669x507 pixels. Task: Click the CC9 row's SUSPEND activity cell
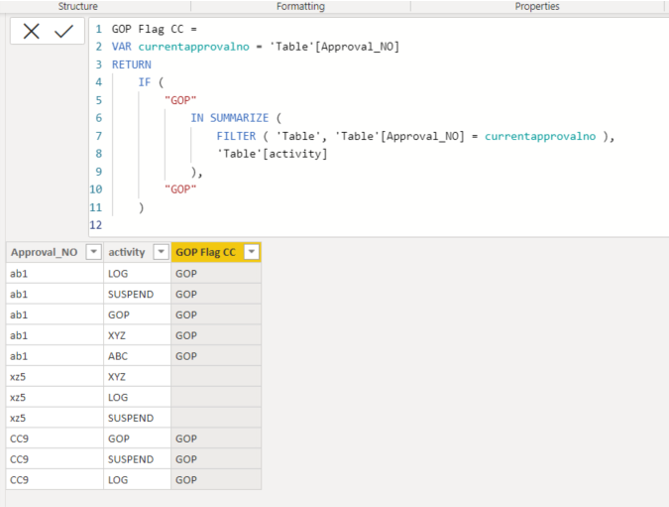[x=137, y=459]
